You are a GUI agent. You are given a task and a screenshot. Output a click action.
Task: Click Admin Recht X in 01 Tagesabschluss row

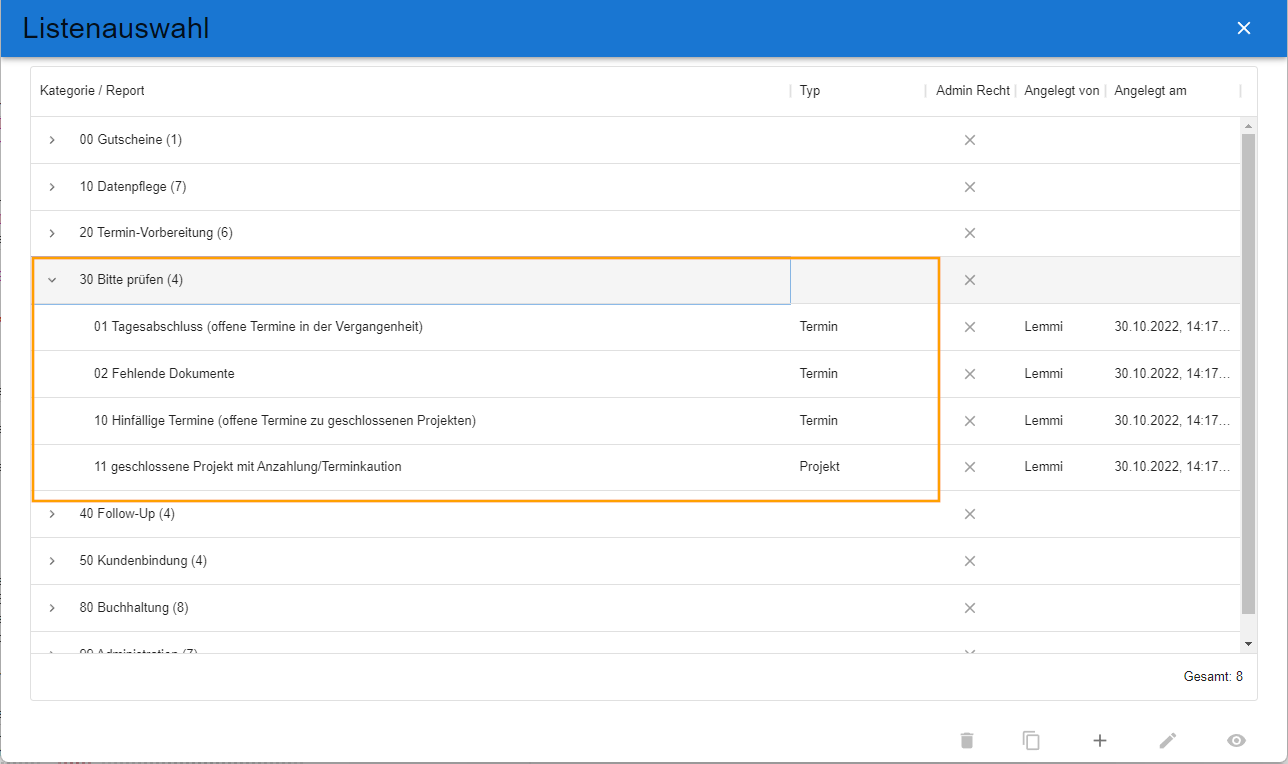[969, 327]
